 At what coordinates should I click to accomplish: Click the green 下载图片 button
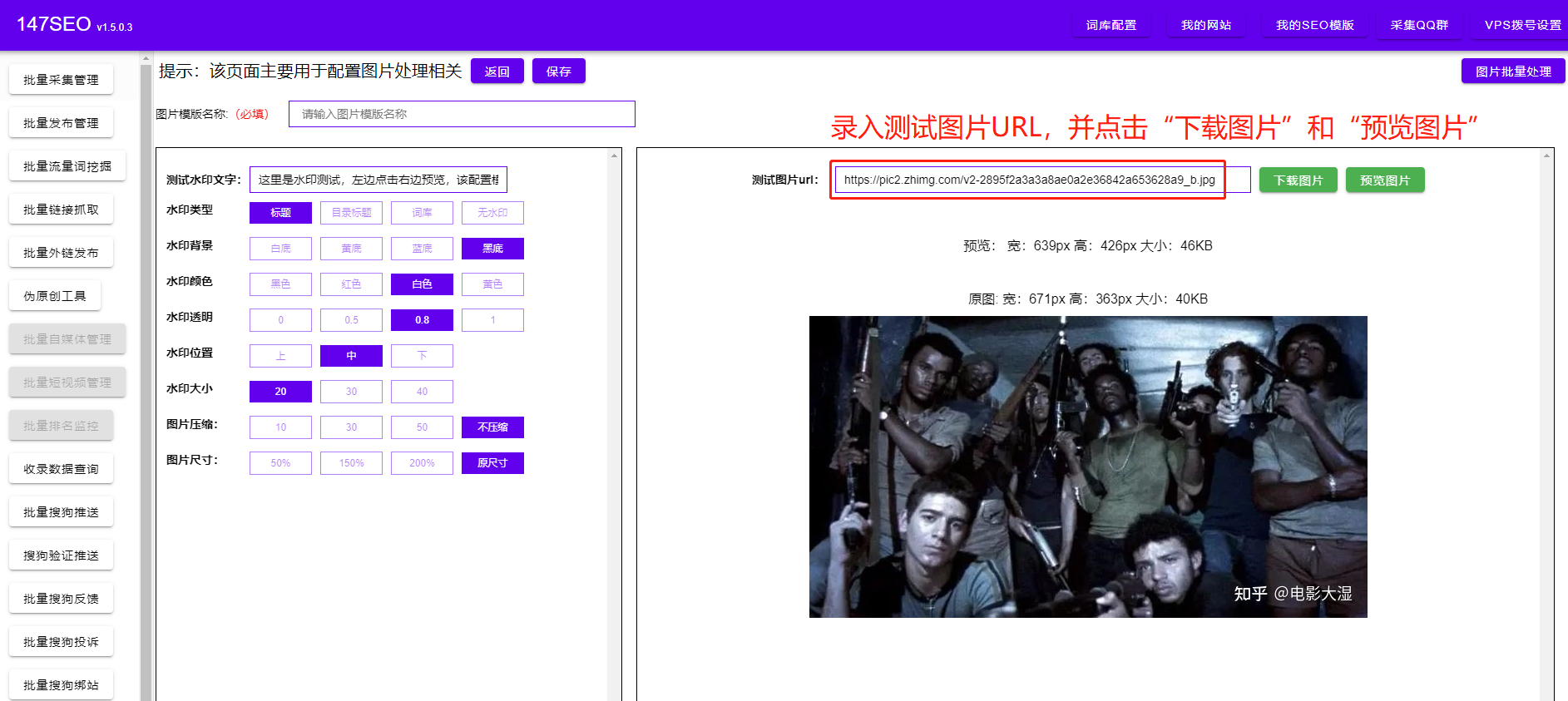[1298, 180]
